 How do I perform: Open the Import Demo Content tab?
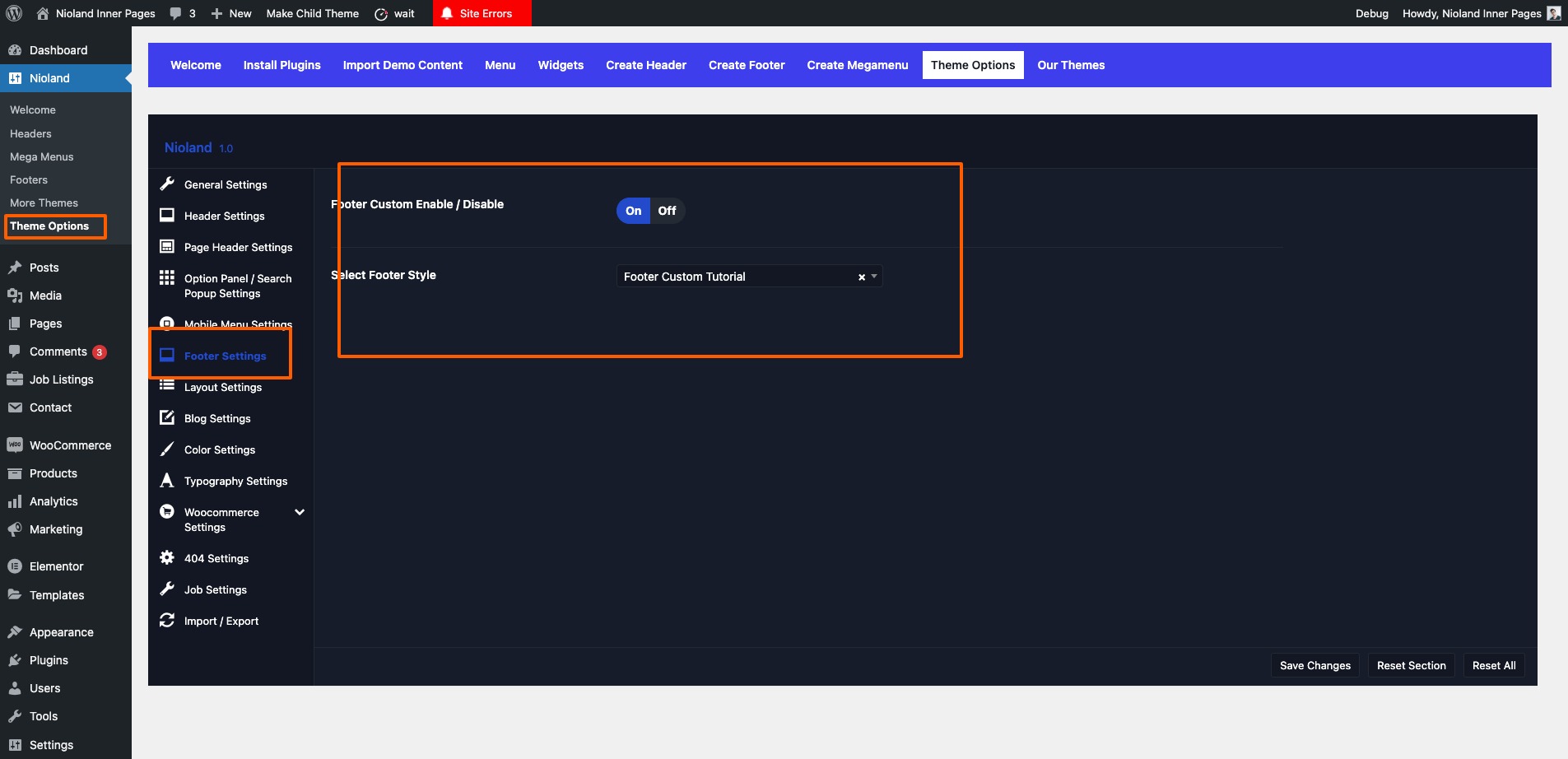(402, 65)
